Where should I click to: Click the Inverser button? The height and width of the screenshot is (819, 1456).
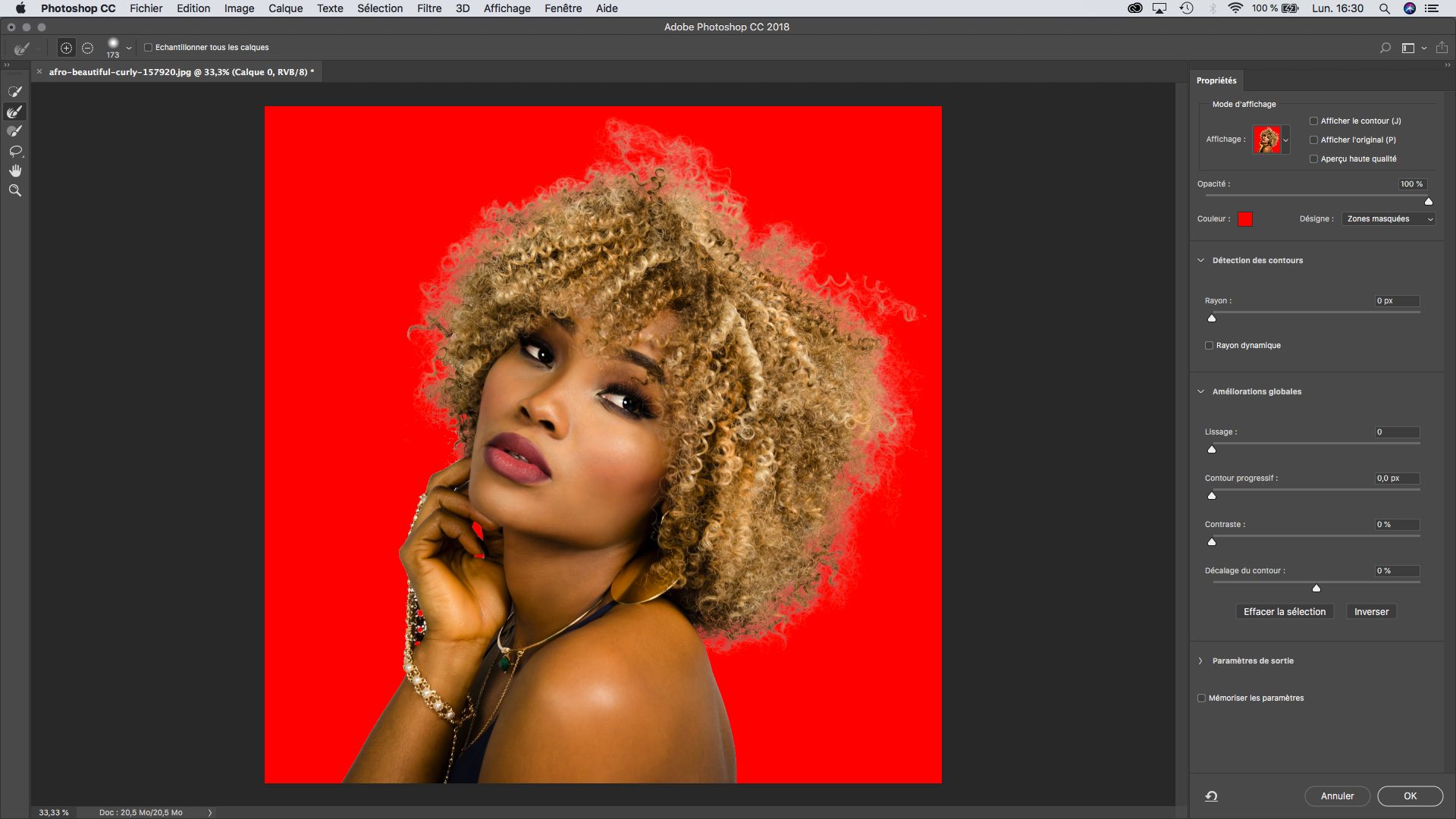(1371, 612)
